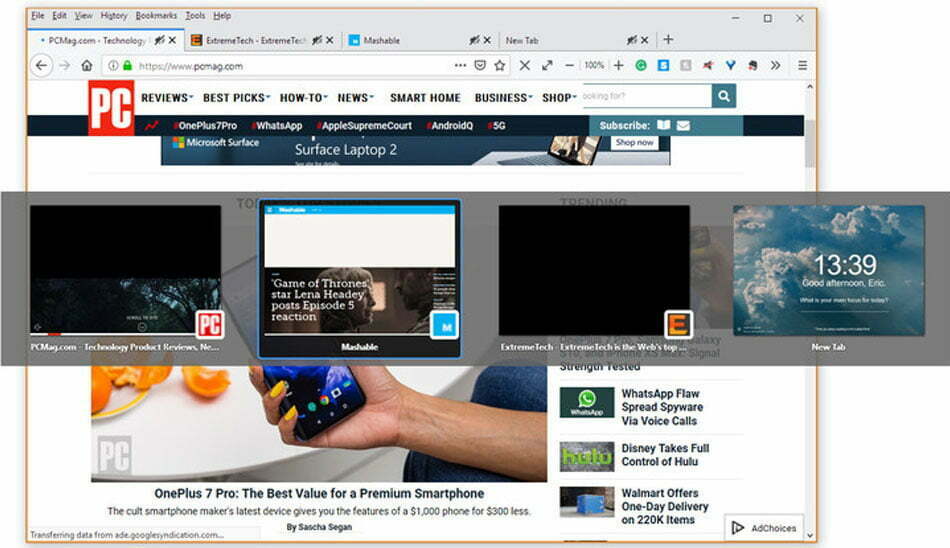Viewport: 950px width, 548px height.
Task: Open the page actions three-dot menu
Action: pos(460,65)
